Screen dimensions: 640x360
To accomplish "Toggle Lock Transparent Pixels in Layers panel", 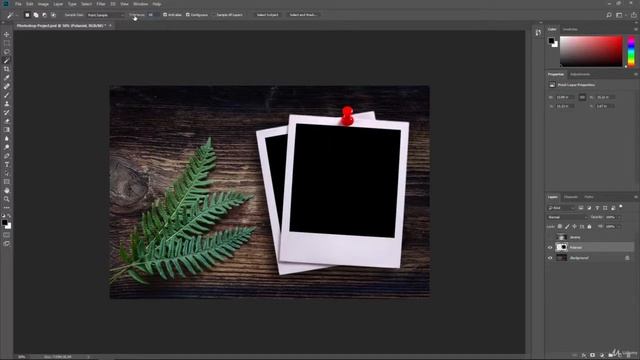I will click(x=560, y=227).
